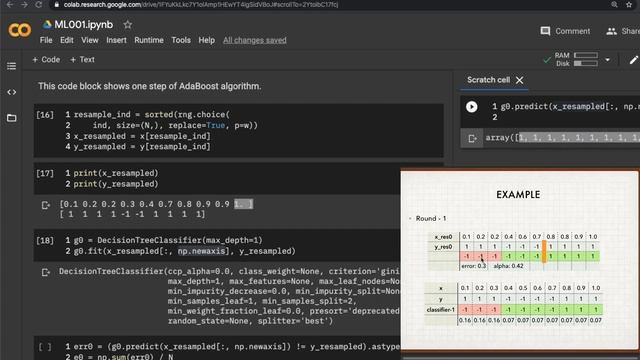Open the Edit menu
This screenshot has width=640, height=360.
click(x=67, y=40)
